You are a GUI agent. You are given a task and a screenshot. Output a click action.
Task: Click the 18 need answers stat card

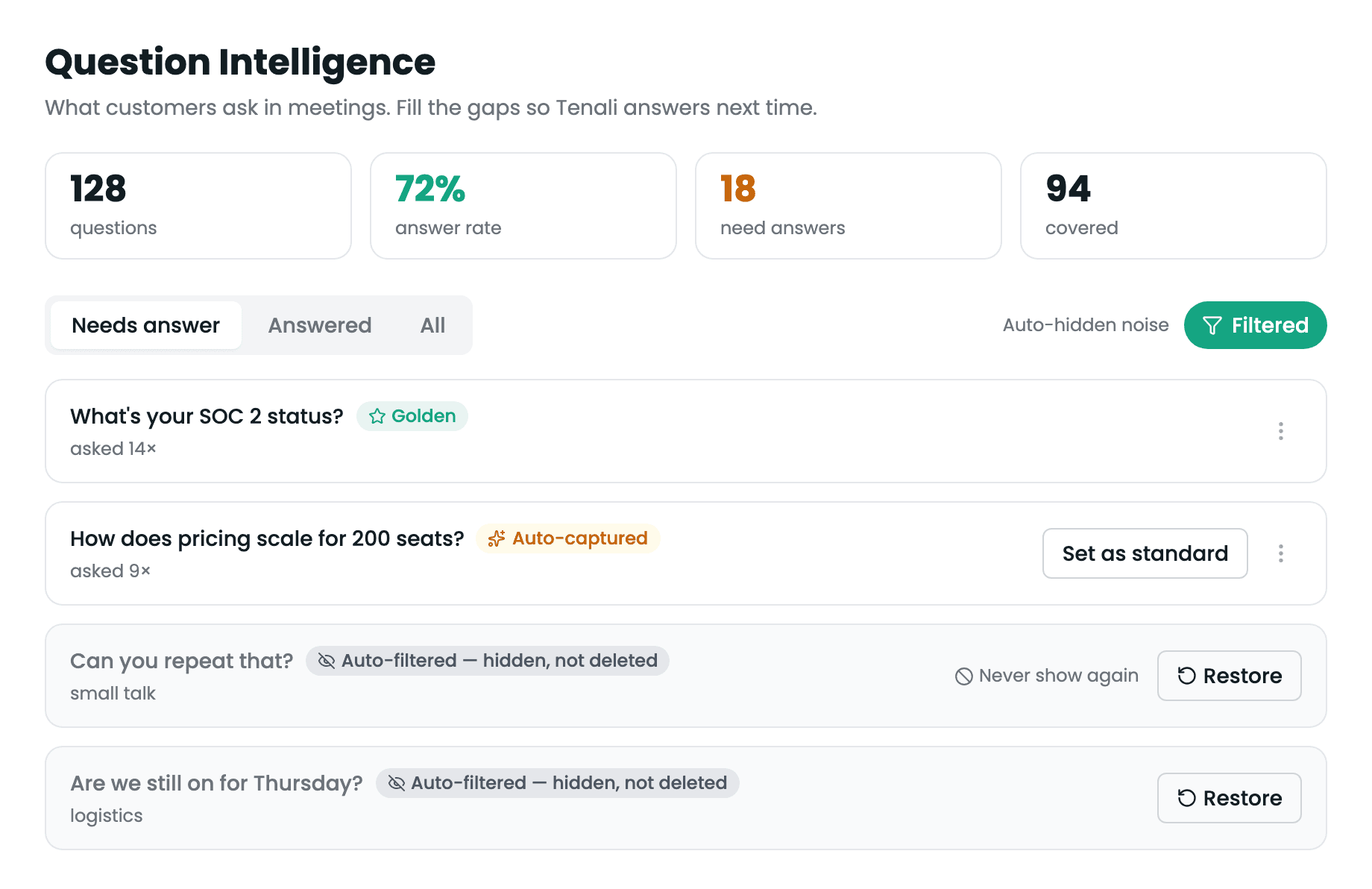click(x=848, y=206)
